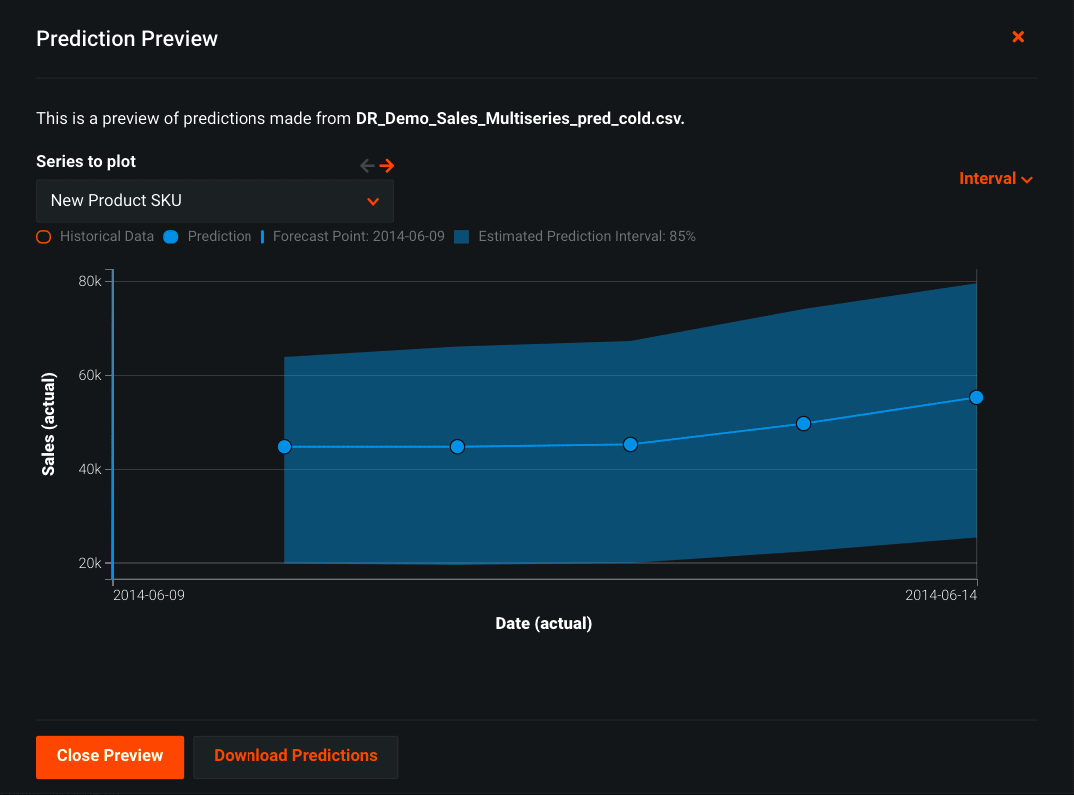Toggle the Prediction legend blue dot
The image size is (1074, 795).
pyautogui.click(x=170, y=237)
